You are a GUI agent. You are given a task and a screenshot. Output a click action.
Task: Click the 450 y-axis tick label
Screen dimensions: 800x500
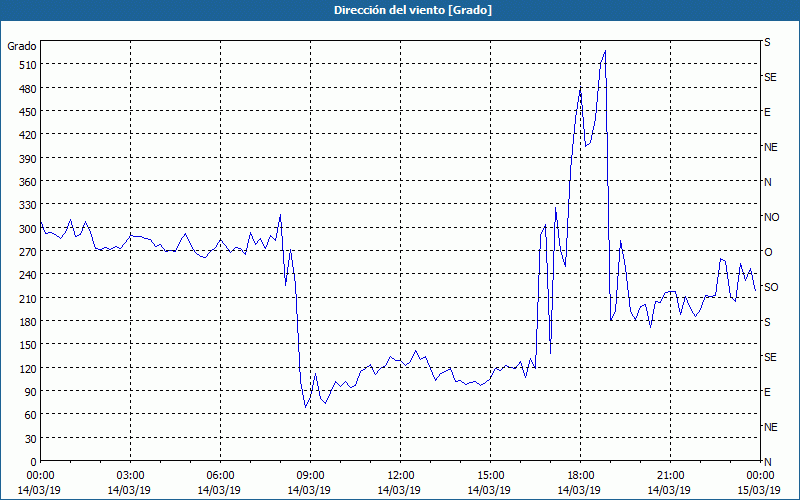pyautogui.click(x=28, y=112)
